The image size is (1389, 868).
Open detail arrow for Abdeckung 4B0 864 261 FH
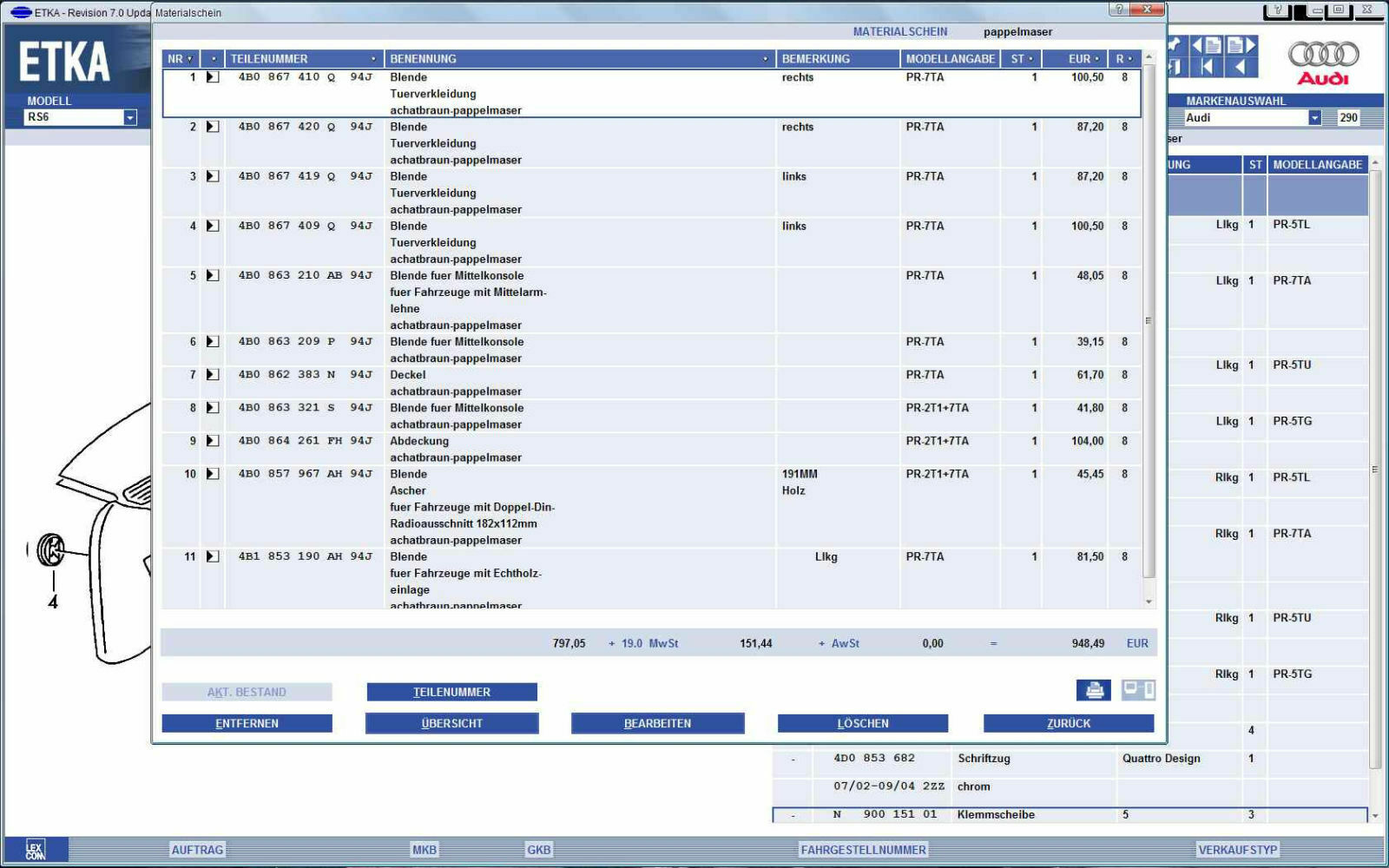click(x=212, y=441)
